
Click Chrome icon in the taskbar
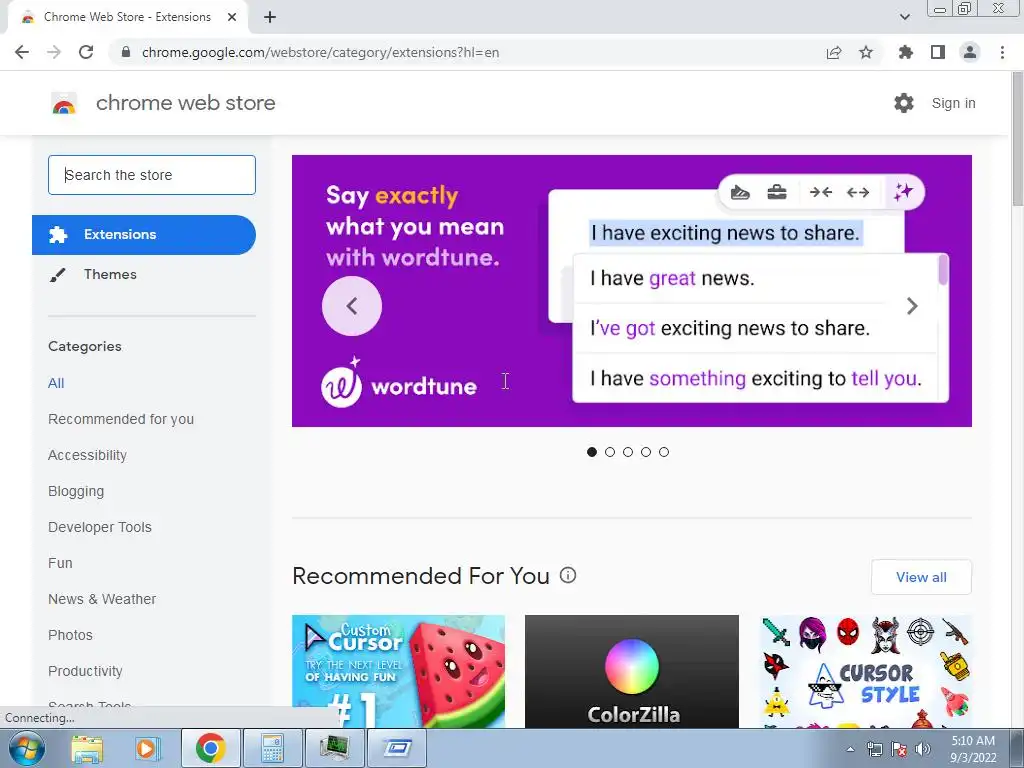pos(210,748)
